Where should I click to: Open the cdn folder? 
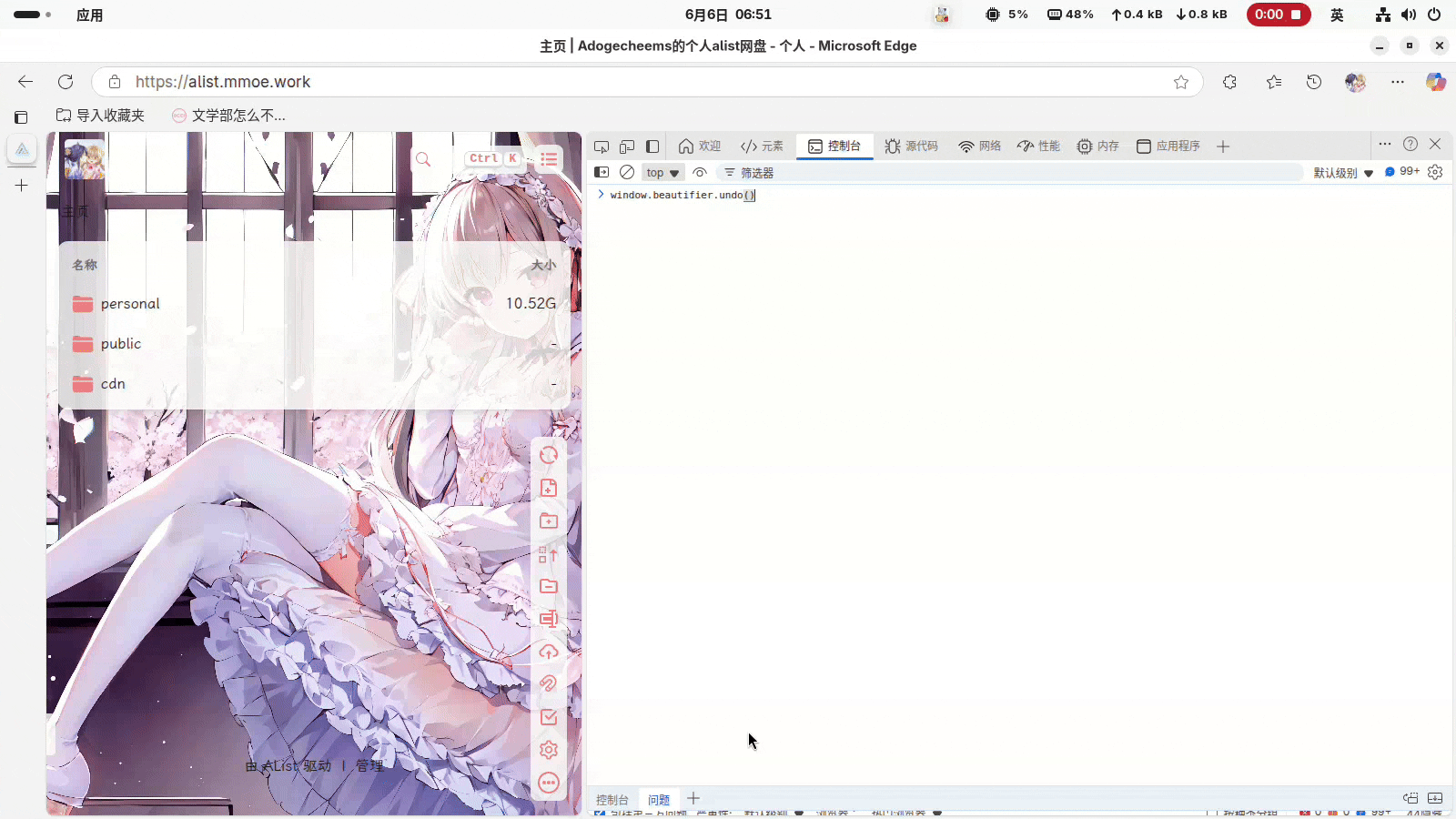[x=314, y=384]
